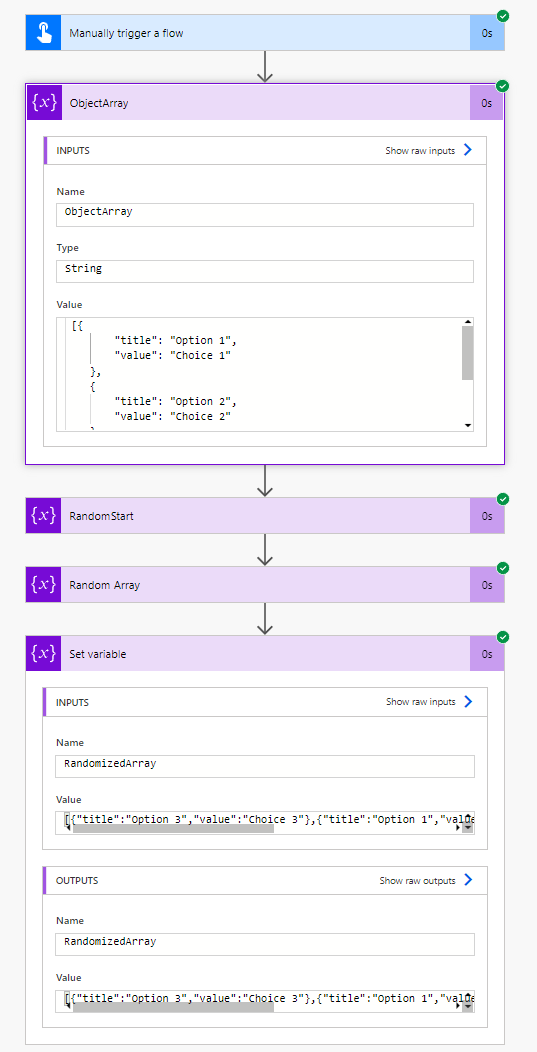Viewport: 537px width, 1052px height.
Task: Click the RandomStart variable icon
Action: 44,516
